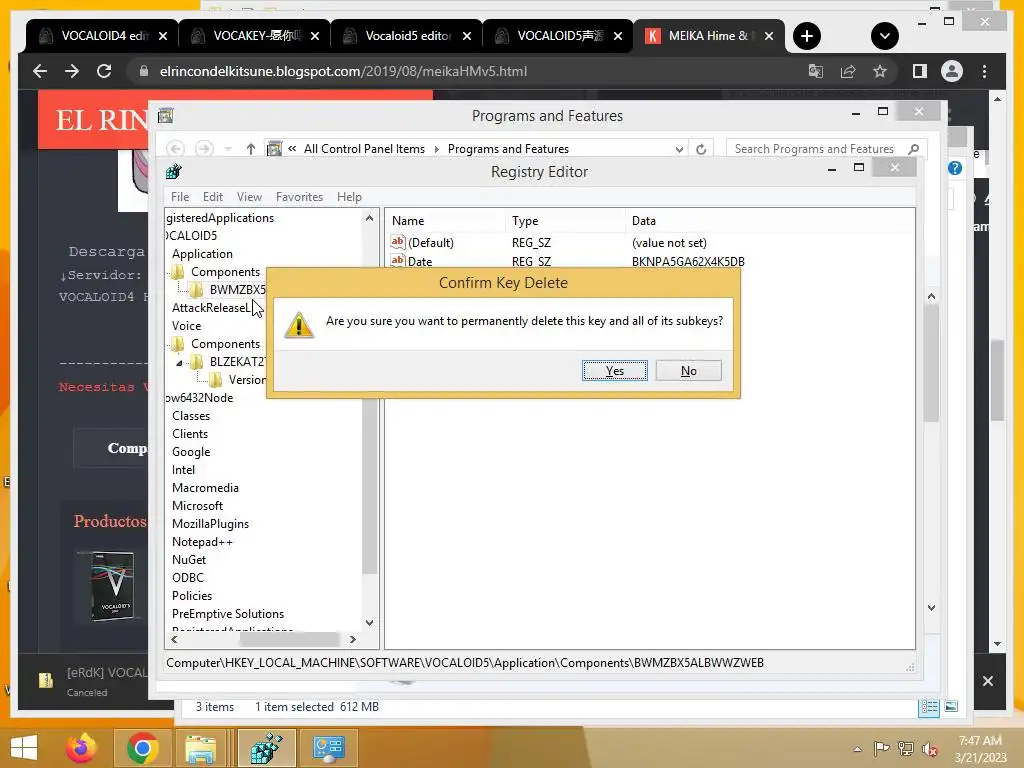Click the Chrome translate page icon
1024x768 pixels.
tap(816, 71)
